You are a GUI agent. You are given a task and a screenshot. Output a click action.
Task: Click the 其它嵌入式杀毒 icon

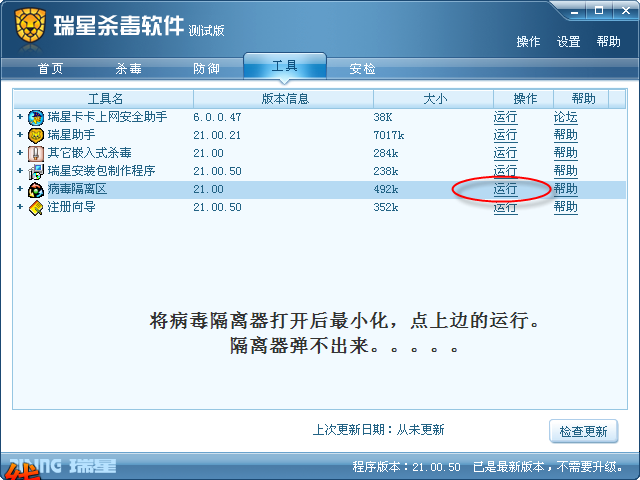(x=36, y=153)
